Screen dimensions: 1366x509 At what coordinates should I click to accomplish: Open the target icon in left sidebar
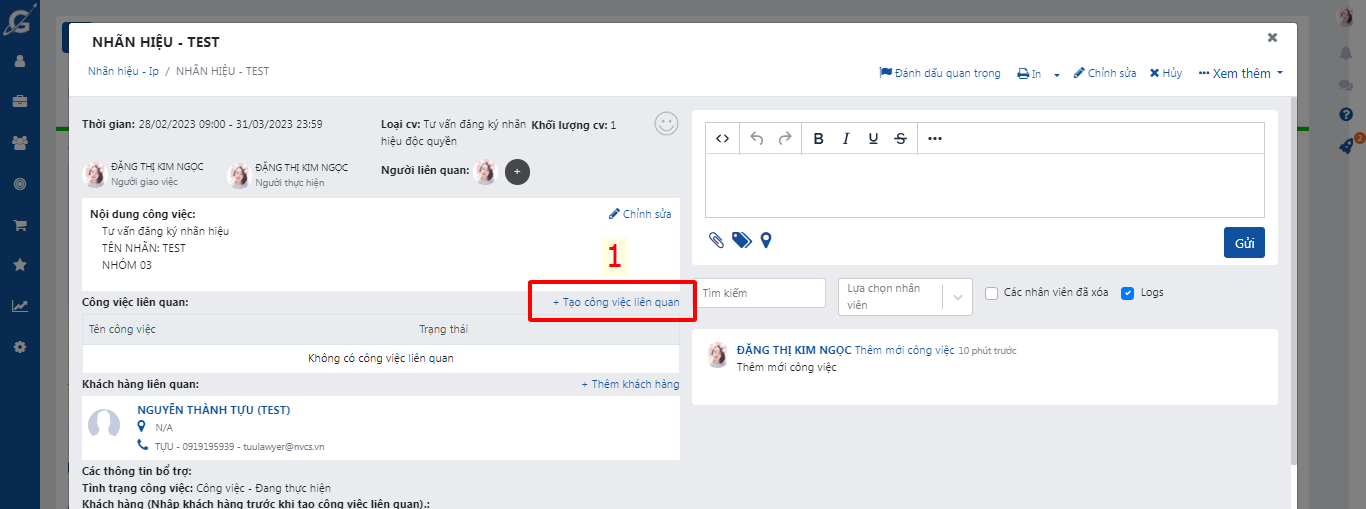coord(19,184)
